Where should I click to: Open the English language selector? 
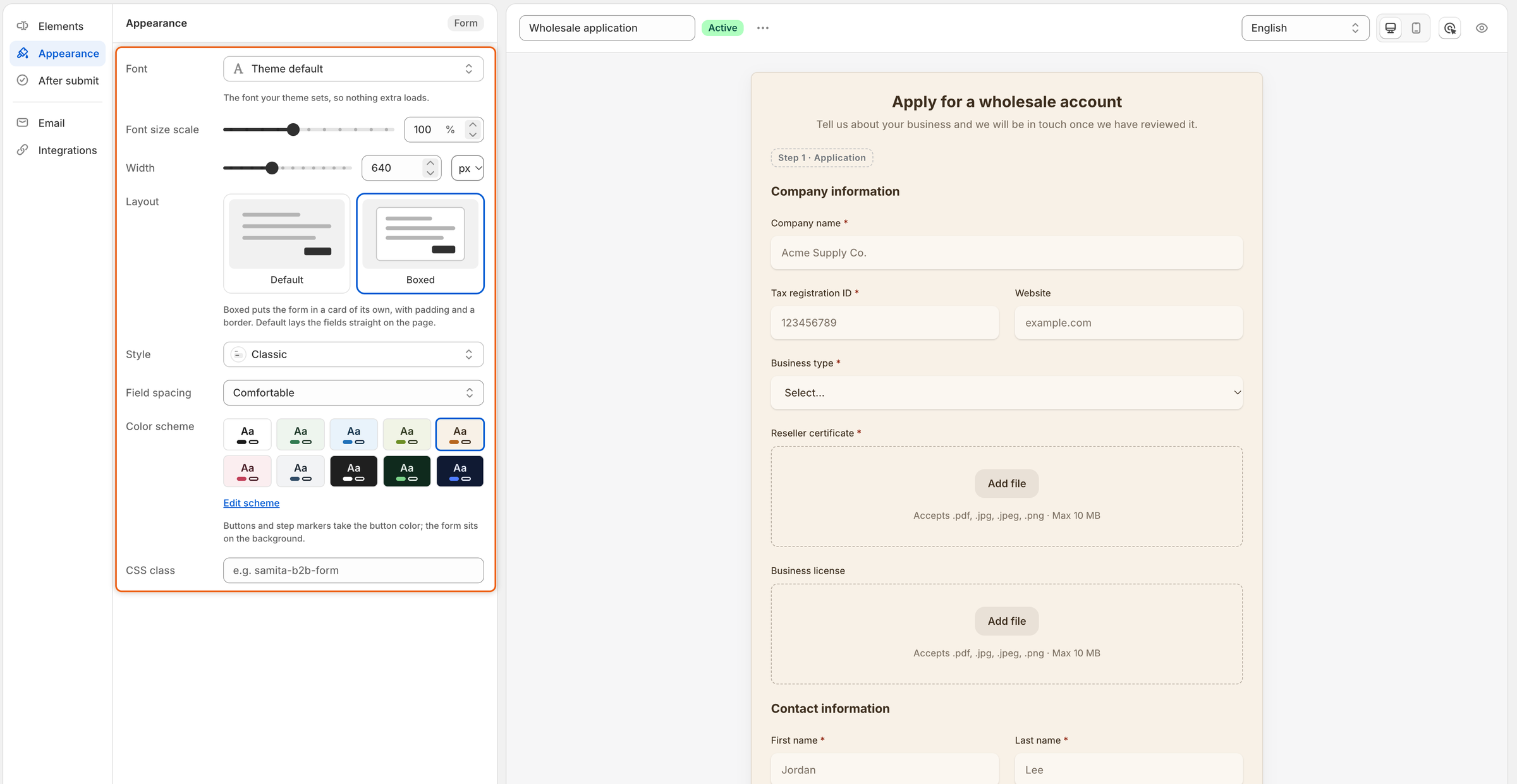(x=1305, y=28)
